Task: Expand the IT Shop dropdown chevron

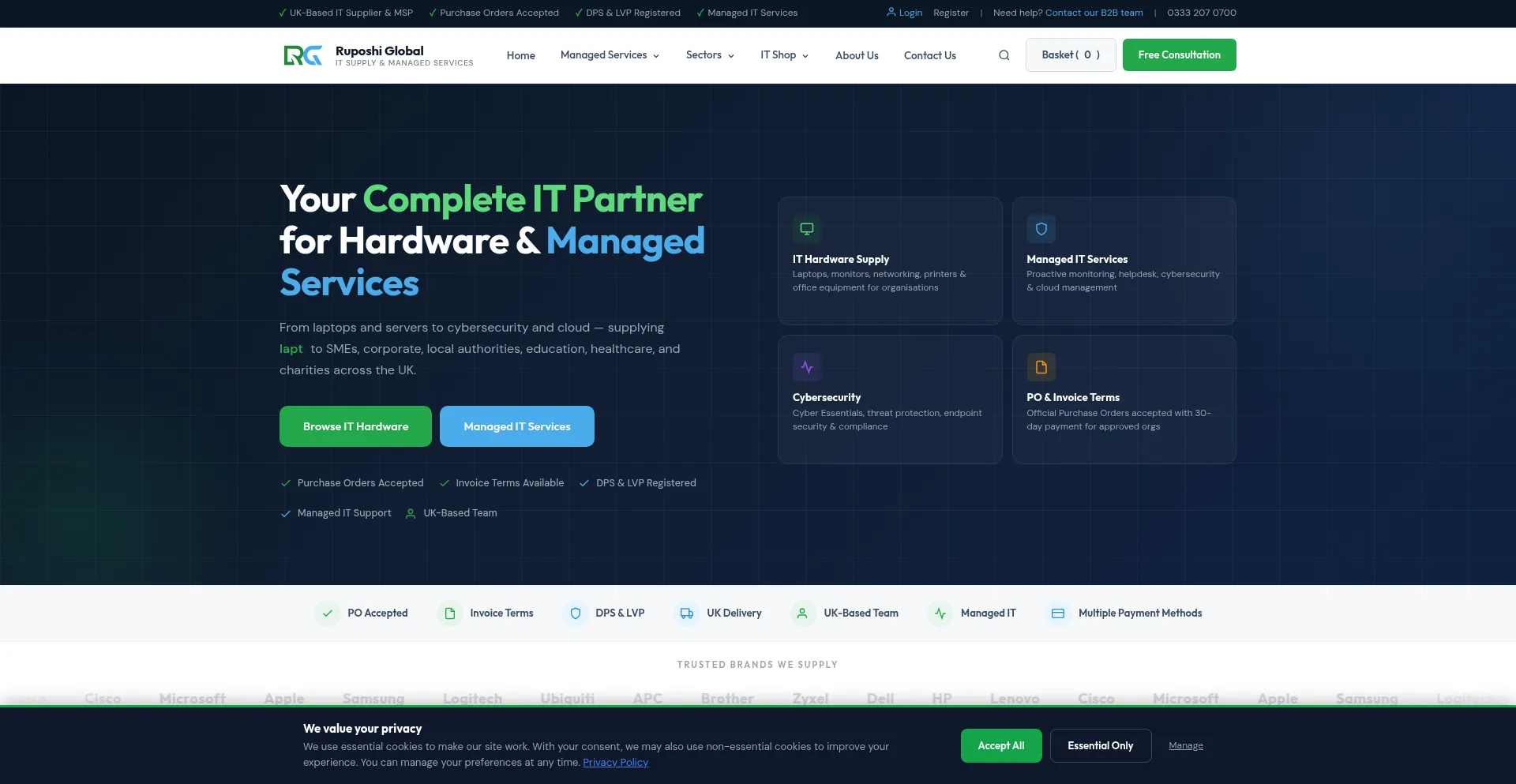Action: 805,56
